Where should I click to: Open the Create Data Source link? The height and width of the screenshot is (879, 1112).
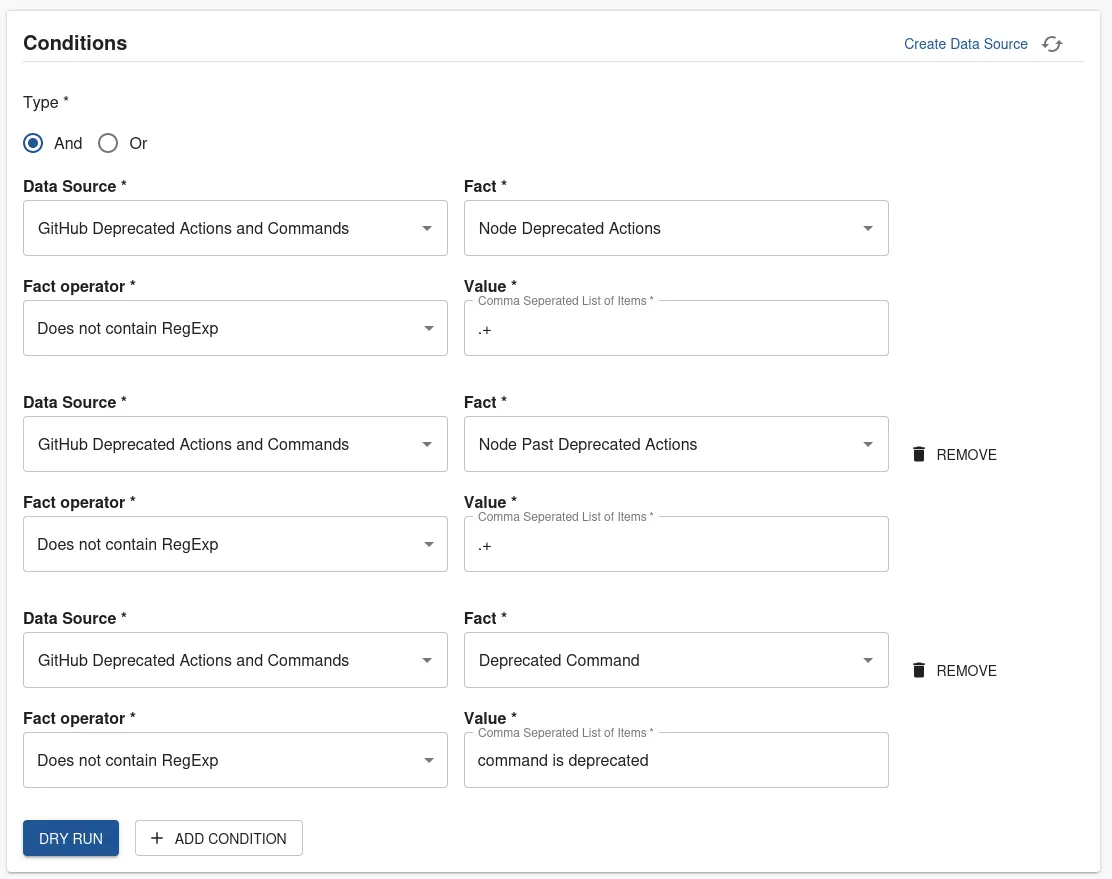point(965,44)
